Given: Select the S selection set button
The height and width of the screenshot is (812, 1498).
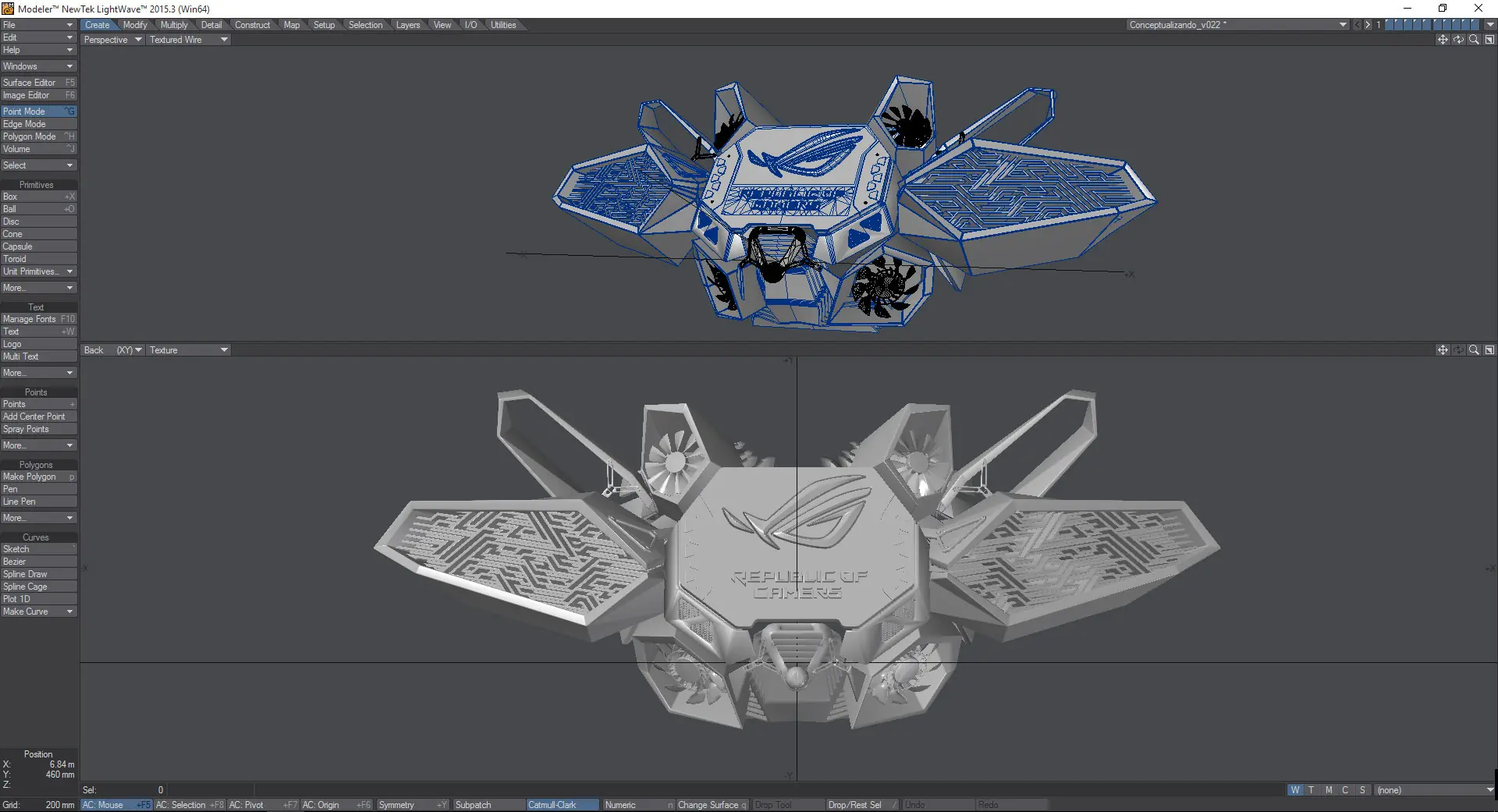Looking at the screenshot, I should [1362, 790].
